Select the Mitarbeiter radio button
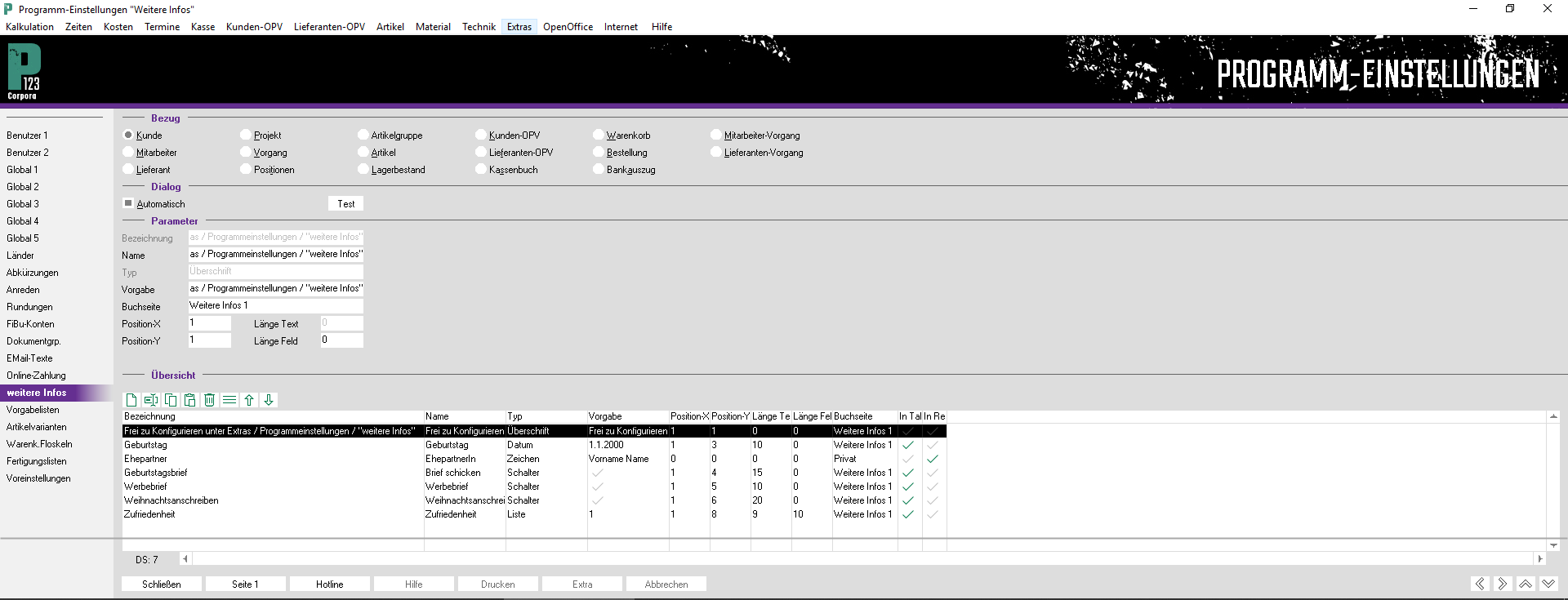The image size is (1568, 600). click(x=128, y=152)
